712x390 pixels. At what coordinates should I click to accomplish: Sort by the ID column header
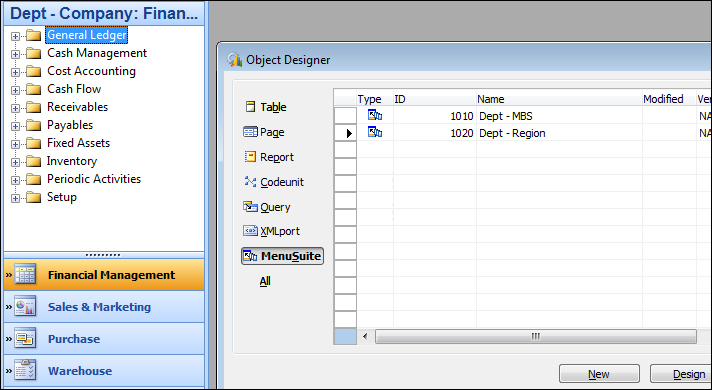(435, 99)
